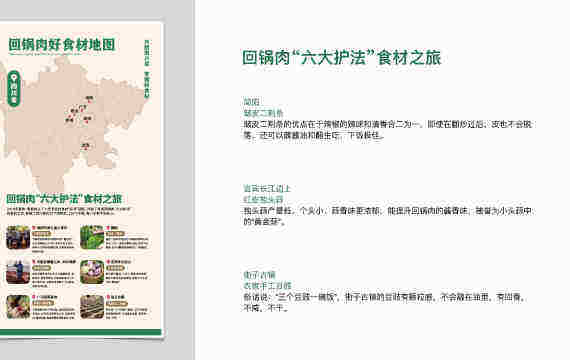The image size is (570, 360).
Task: Open the green vegetable photo thumbnail
Action: click(92, 237)
